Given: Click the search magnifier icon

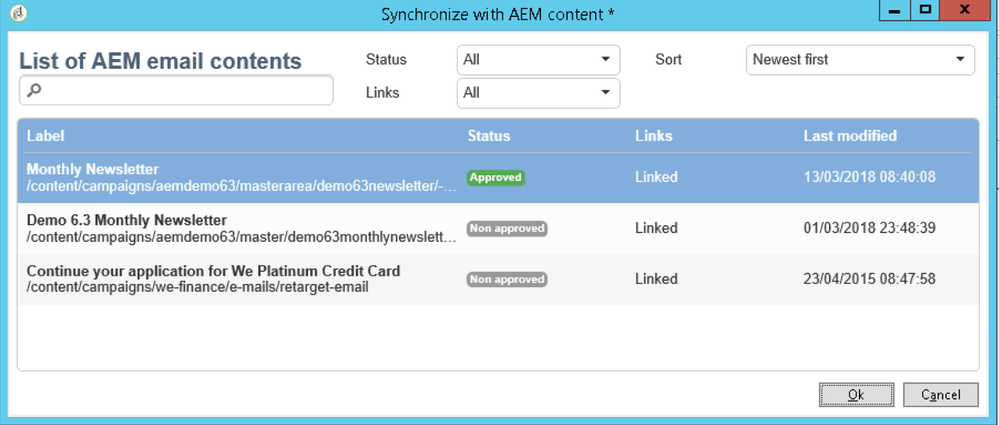Looking at the screenshot, I should (x=34, y=91).
